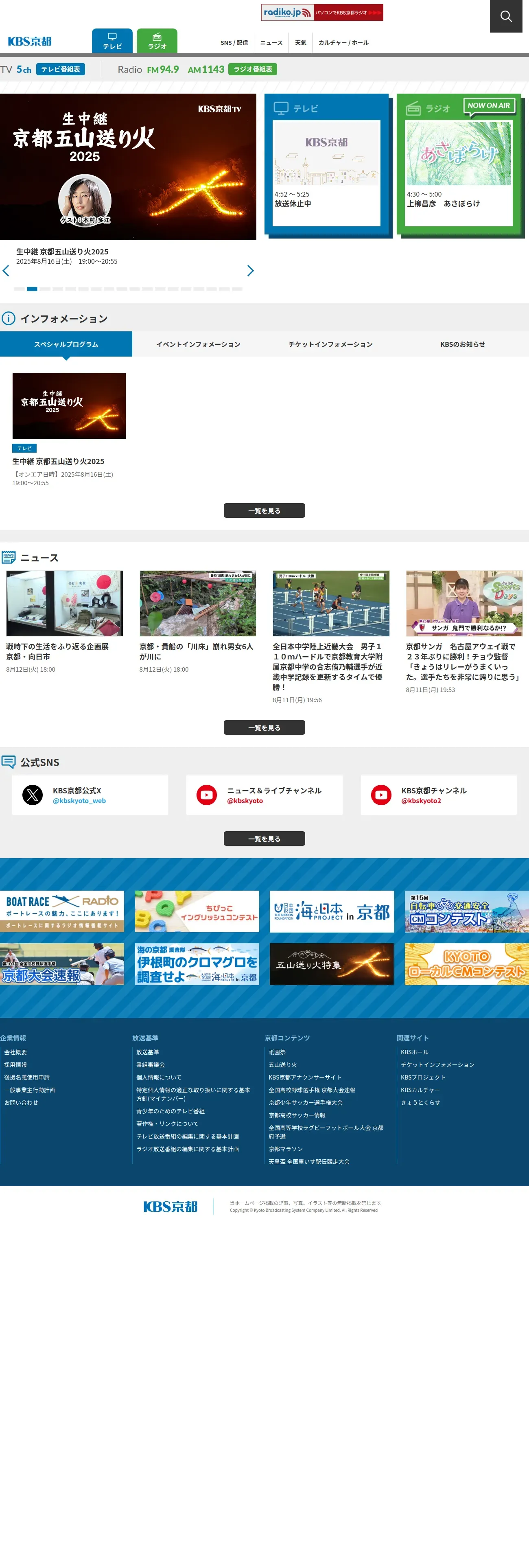Open ニュース＆ライブチャンネル YouTube icon
The image size is (529, 1568).
207,795
